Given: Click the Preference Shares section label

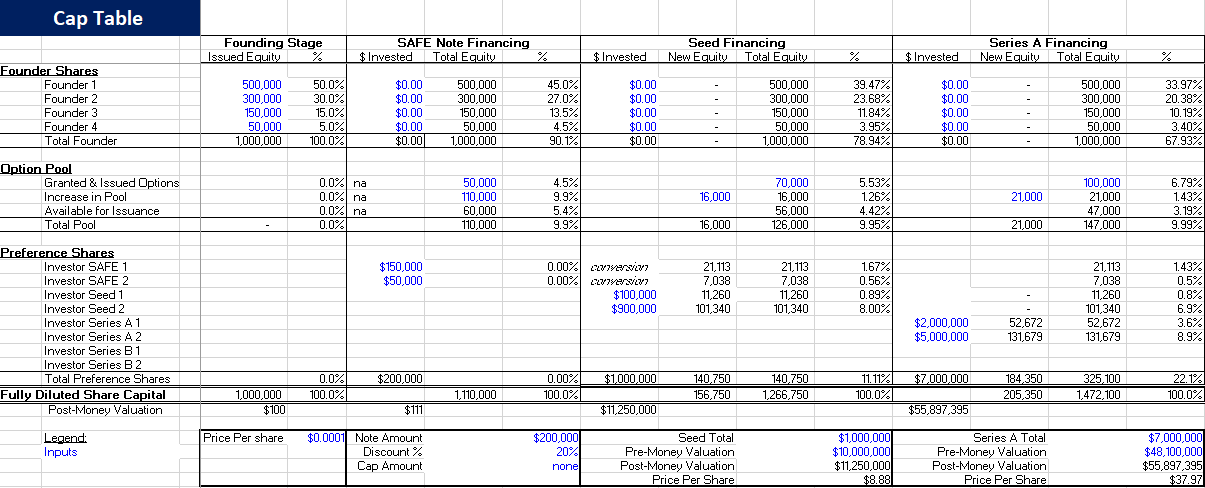Looking at the screenshot, I should coord(57,253).
